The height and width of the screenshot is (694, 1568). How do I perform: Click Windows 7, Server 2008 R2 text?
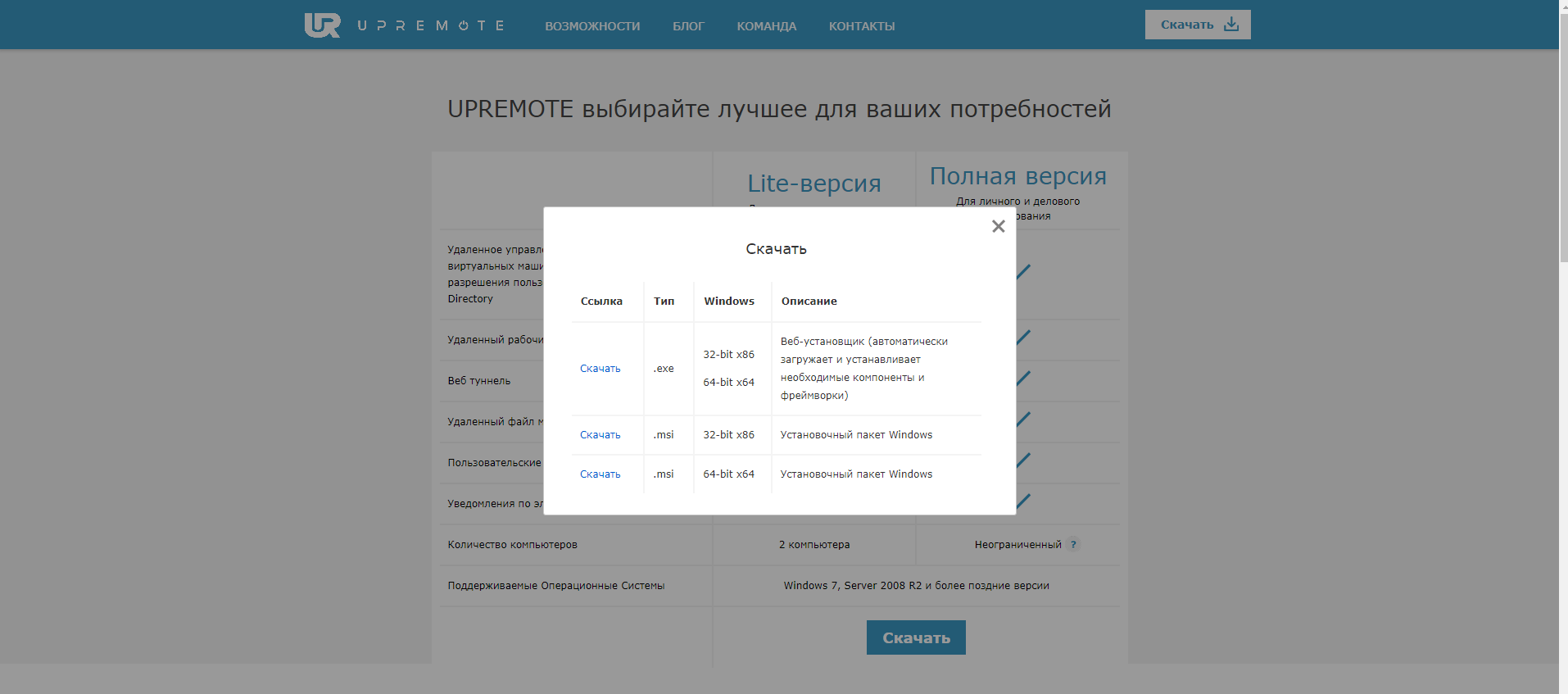[x=916, y=586]
